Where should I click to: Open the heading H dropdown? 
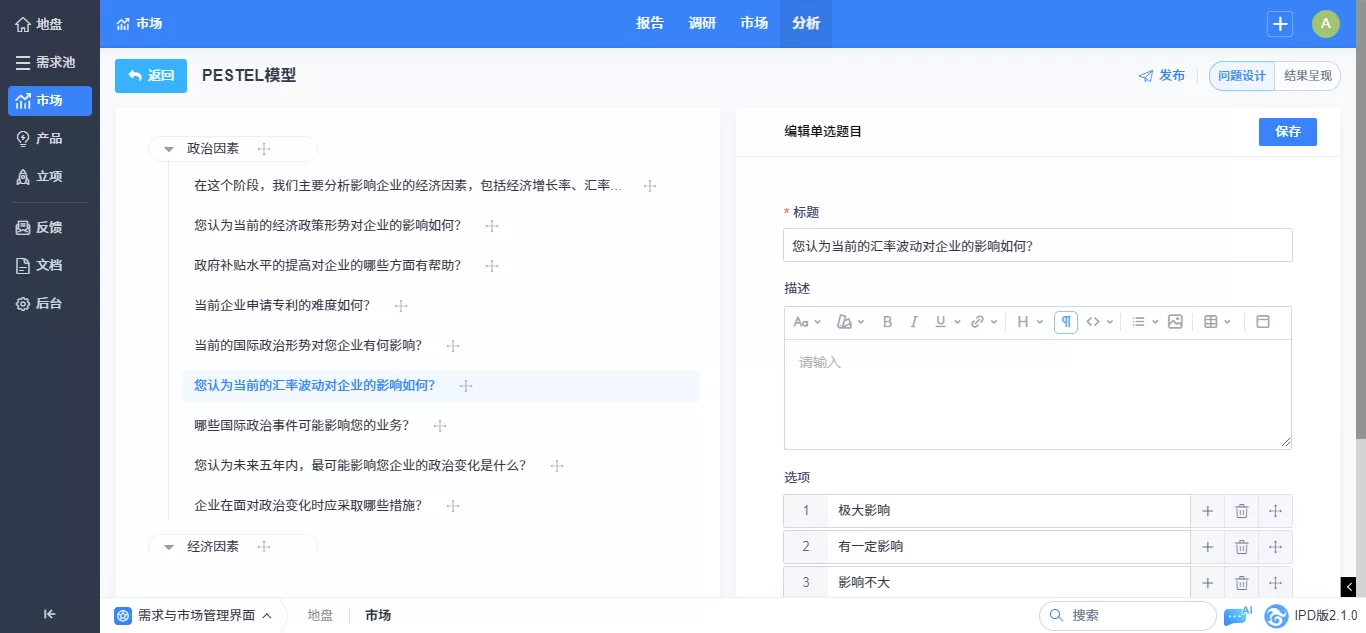click(x=1030, y=322)
